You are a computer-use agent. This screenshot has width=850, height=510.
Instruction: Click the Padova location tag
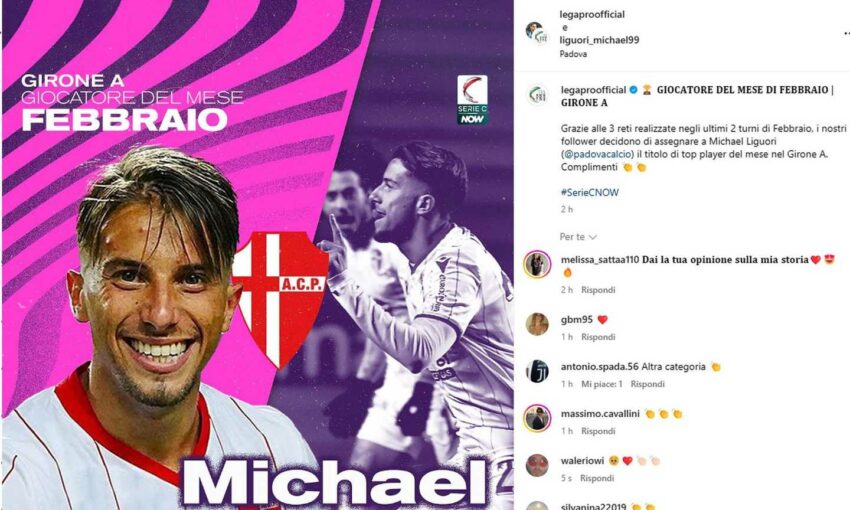pos(573,54)
